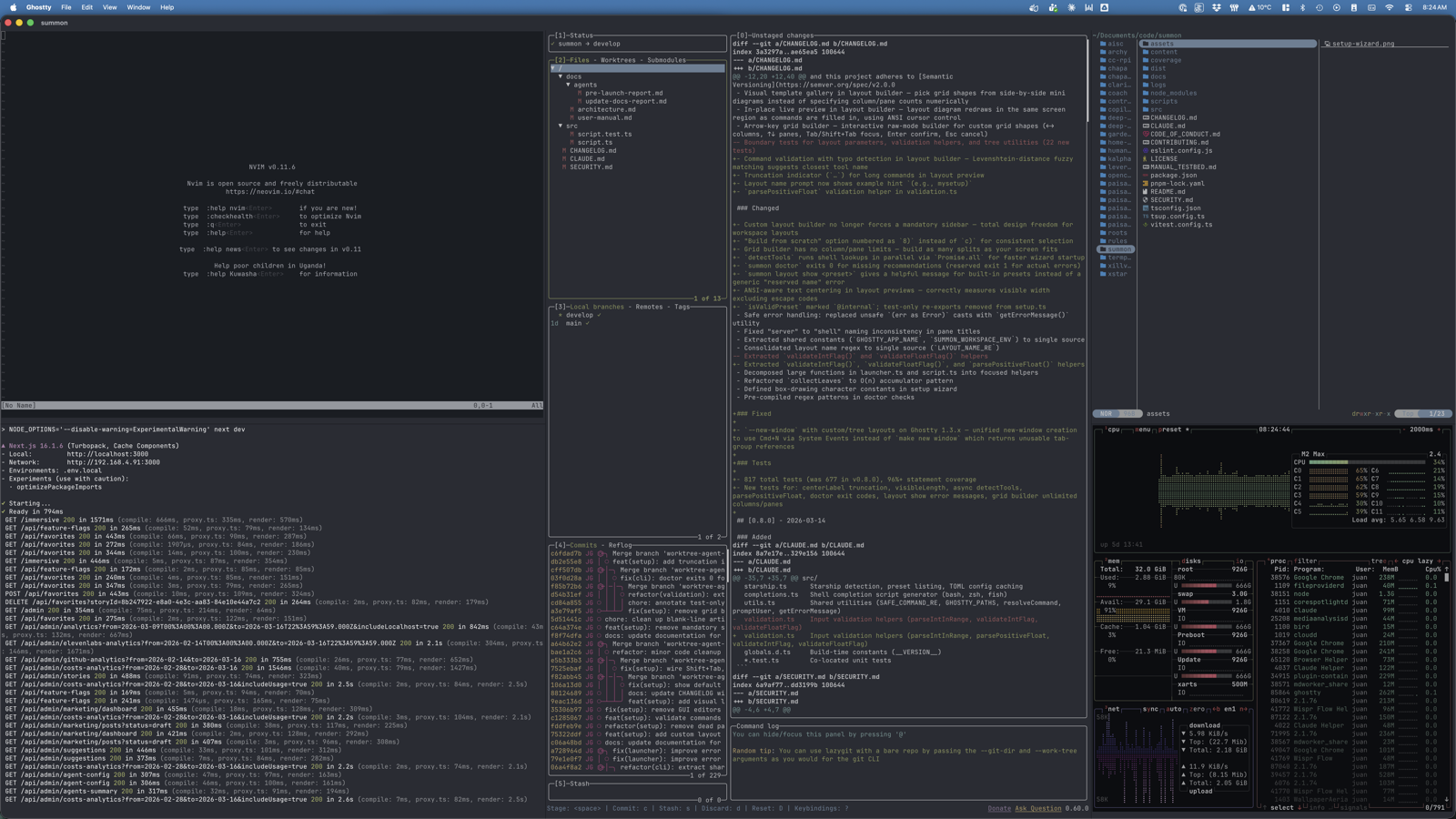Click the Ask Question link at the bottom
1456x819 pixels.
1037,808
